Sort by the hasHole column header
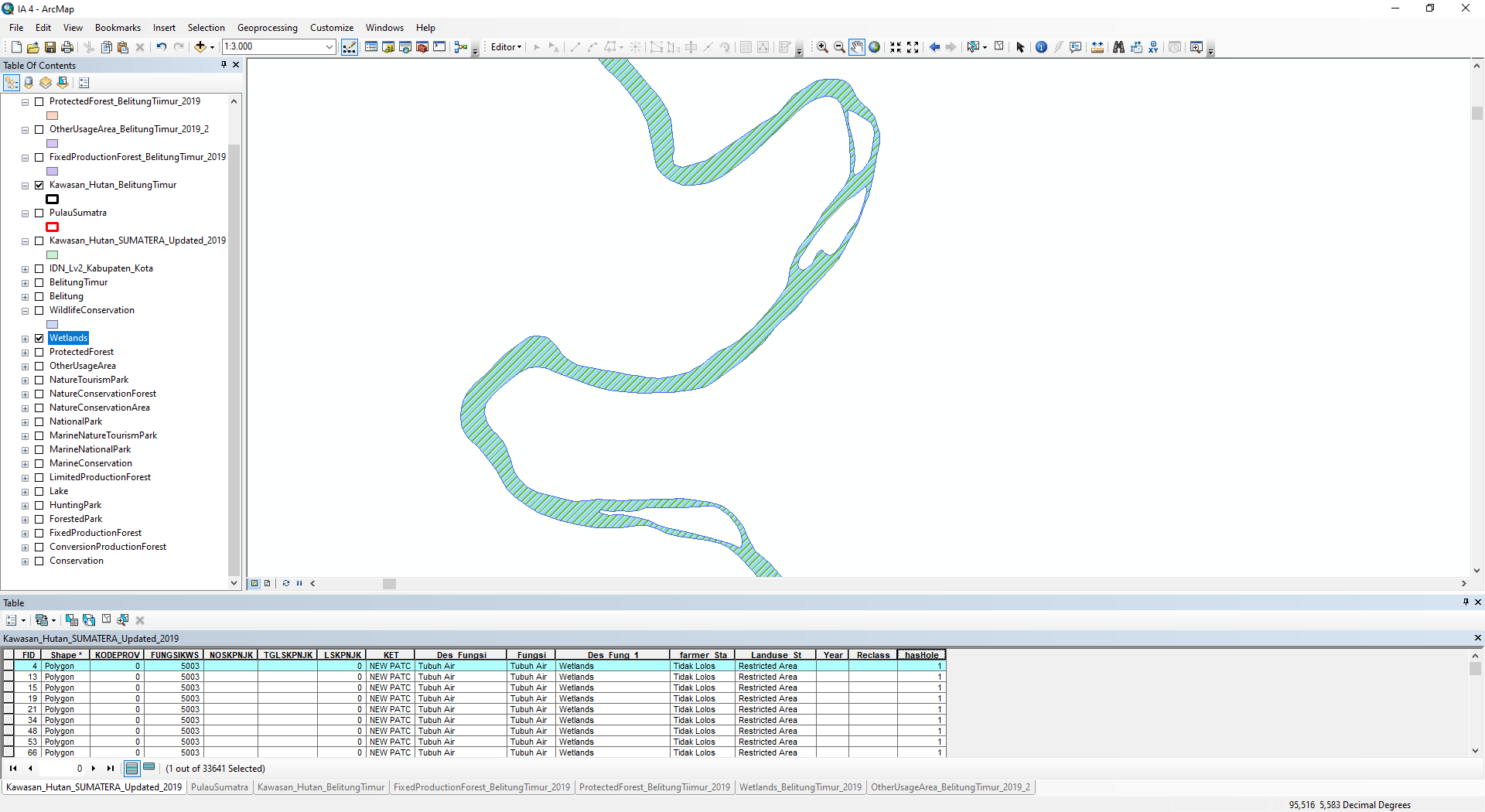The height and width of the screenshot is (812, 1485). [x=921, y=655]
